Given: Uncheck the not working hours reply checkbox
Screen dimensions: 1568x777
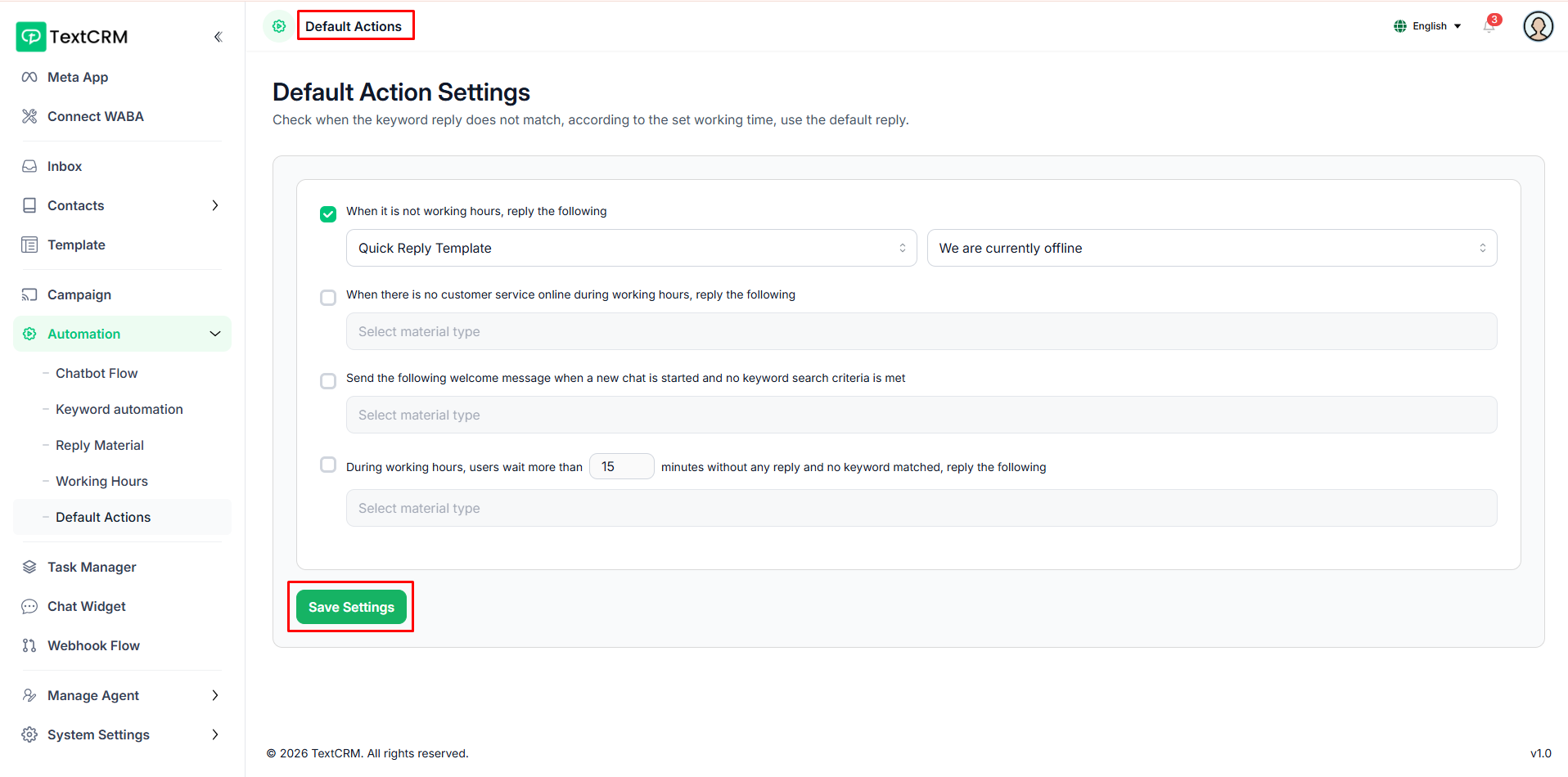Looking at the screenshot, I should [x=328, y=214].
